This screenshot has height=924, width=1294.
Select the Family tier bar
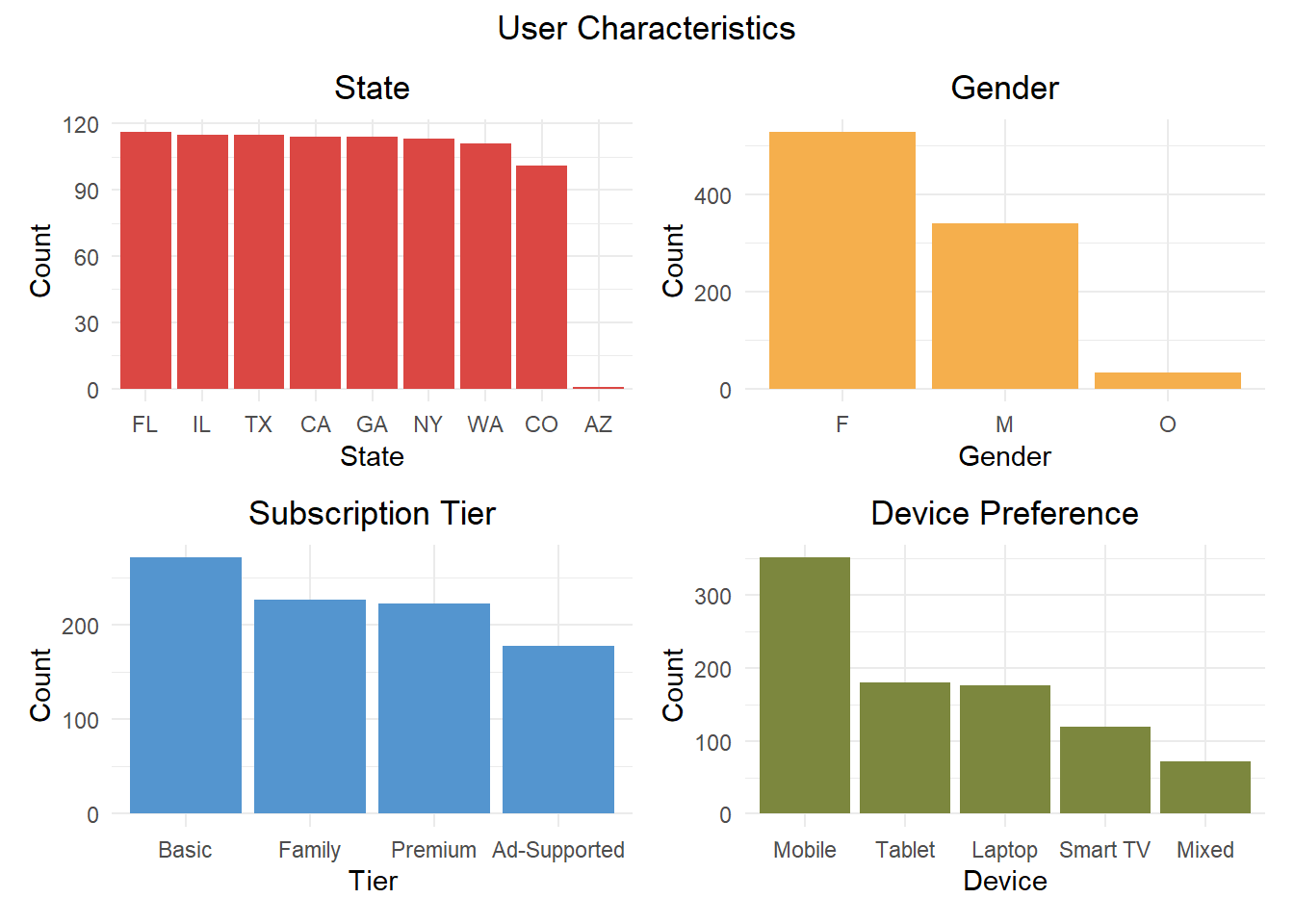point(310,706)
